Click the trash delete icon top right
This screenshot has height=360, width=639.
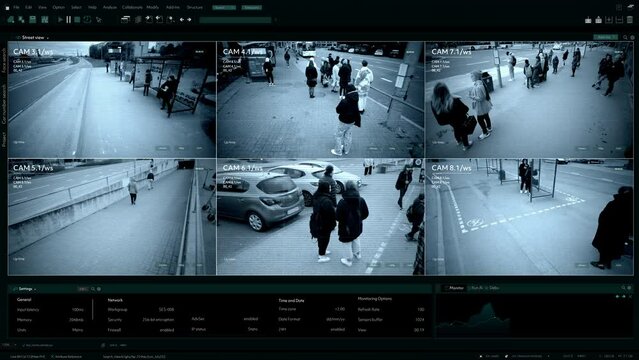pyautogui.click(x=630, y=20)
